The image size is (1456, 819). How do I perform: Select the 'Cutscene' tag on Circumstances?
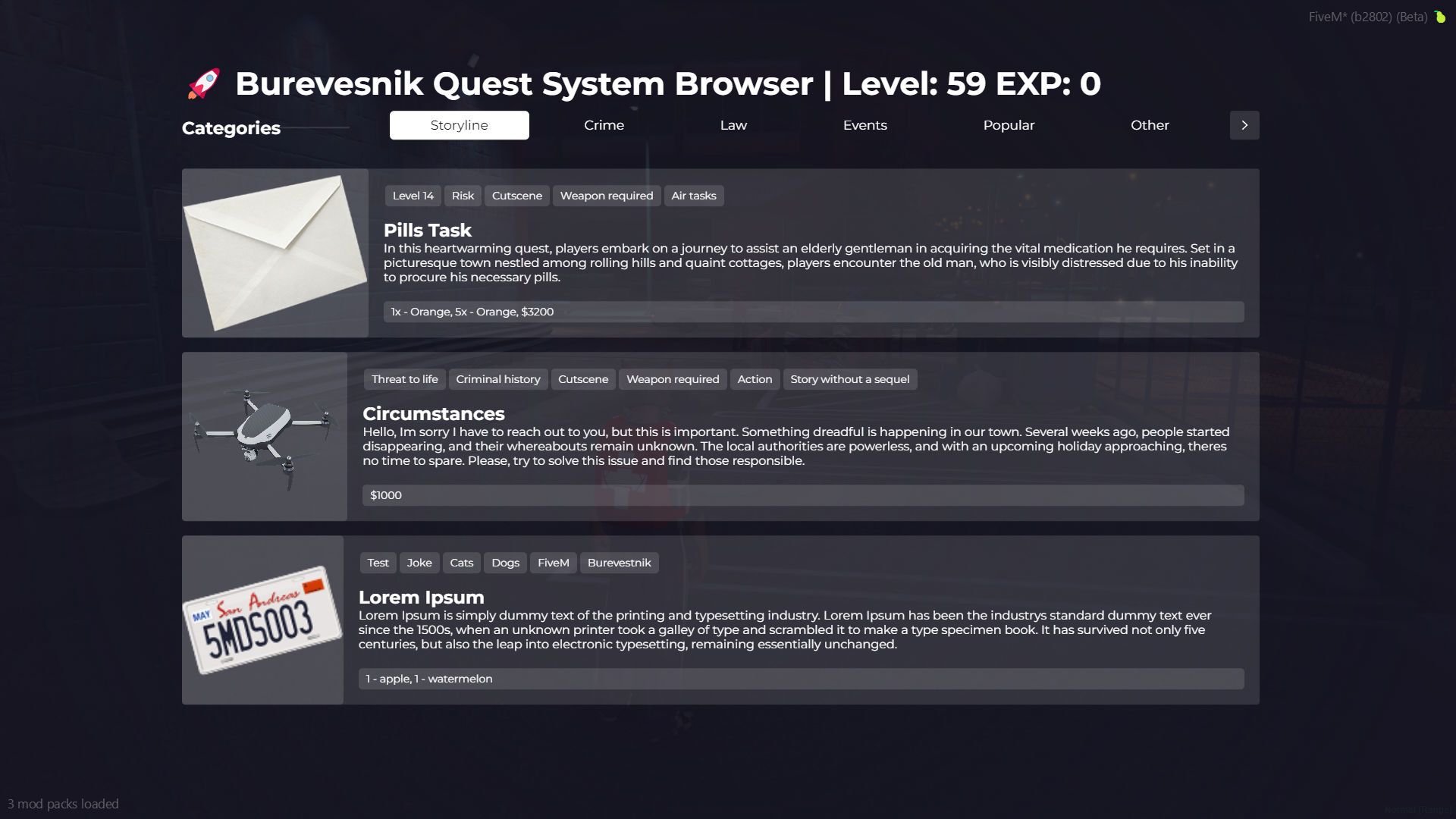coord(583,379)
